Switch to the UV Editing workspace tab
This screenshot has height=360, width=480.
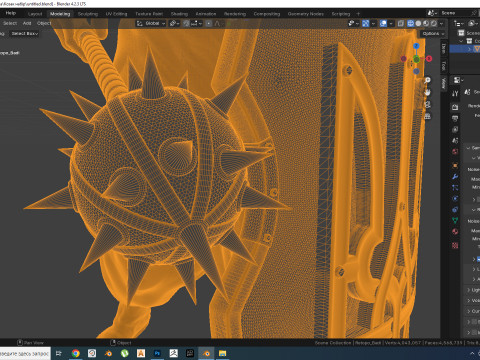click(116, 14)
